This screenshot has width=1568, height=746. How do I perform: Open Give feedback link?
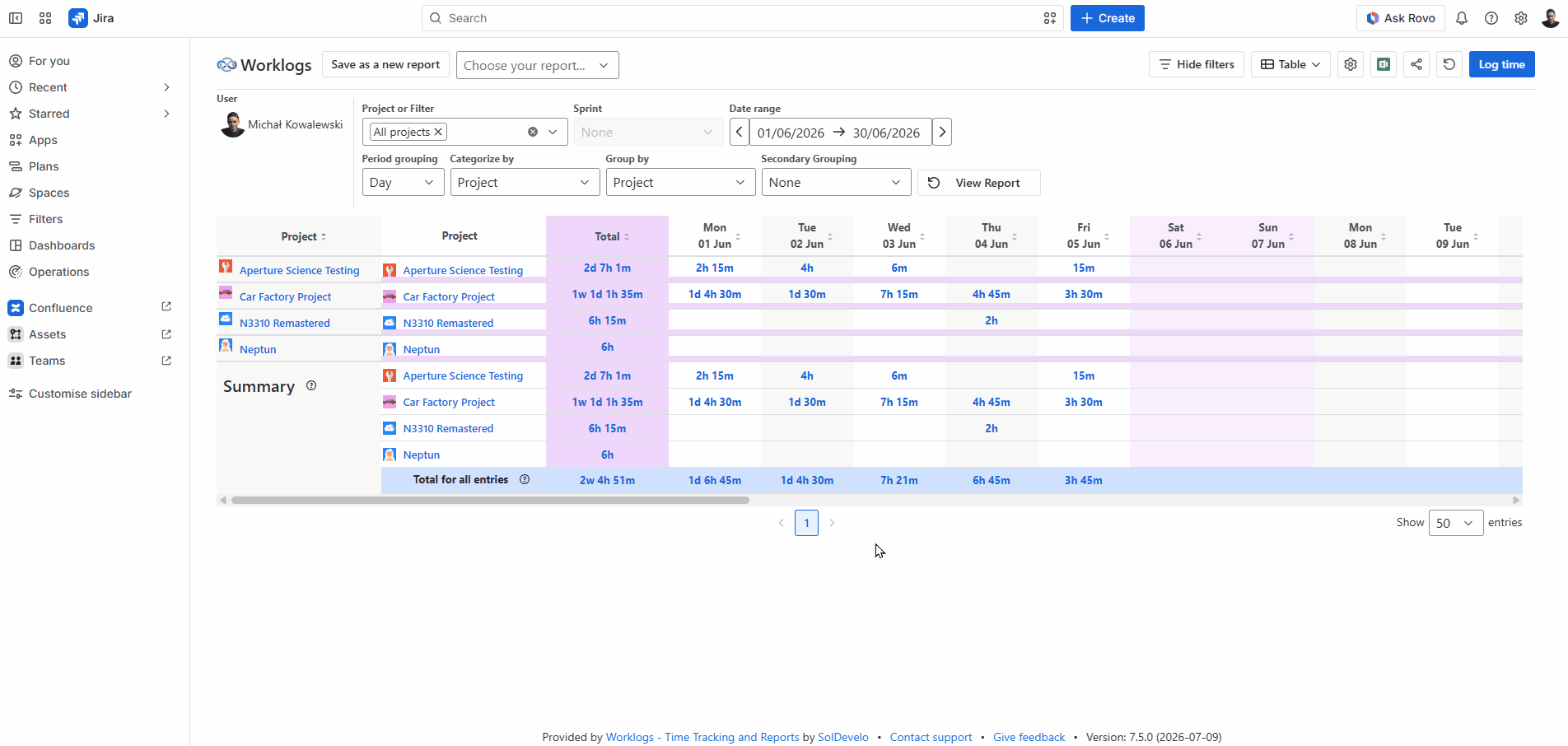tap(1029, 737)
